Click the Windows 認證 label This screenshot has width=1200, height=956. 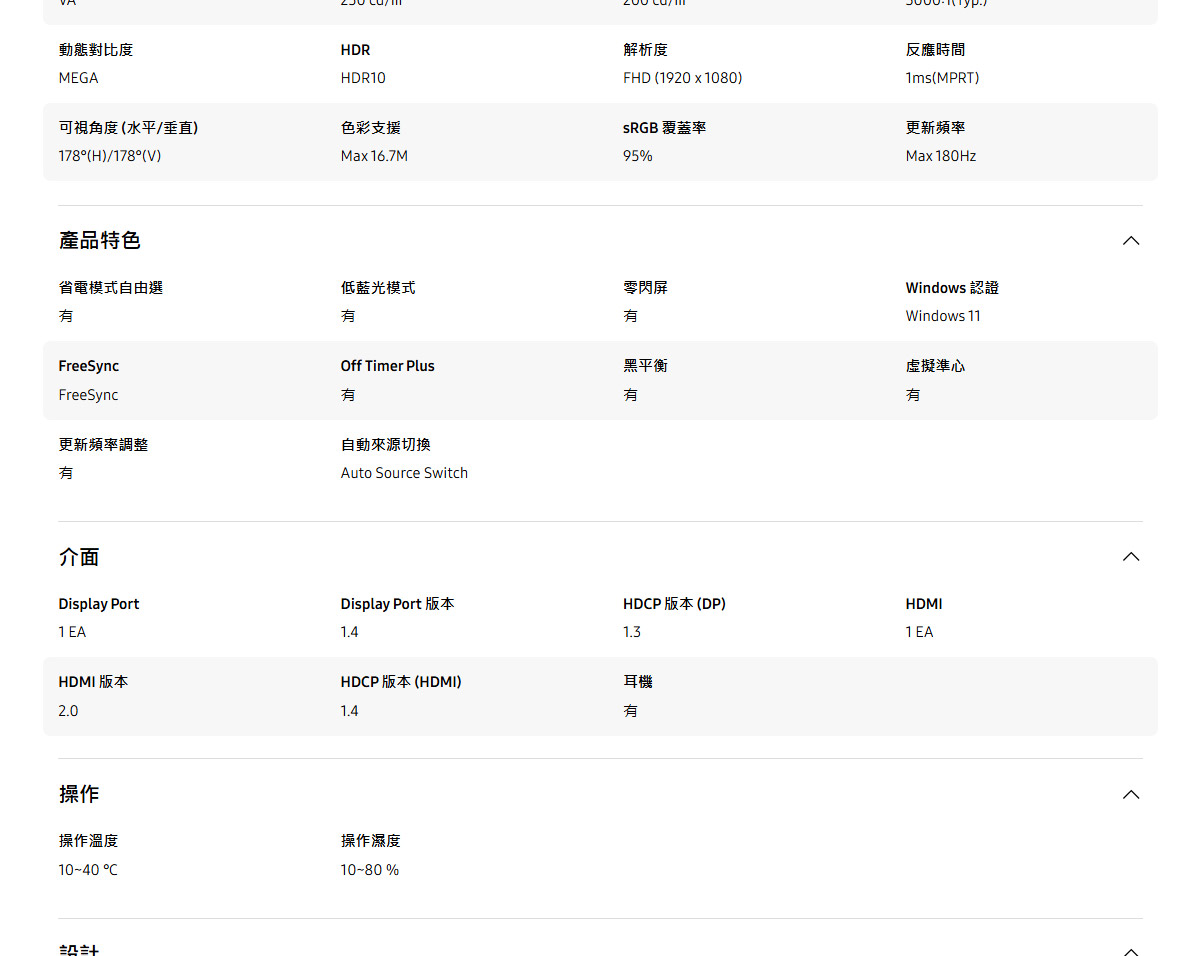pyautogui.click(x=952, y=288)
